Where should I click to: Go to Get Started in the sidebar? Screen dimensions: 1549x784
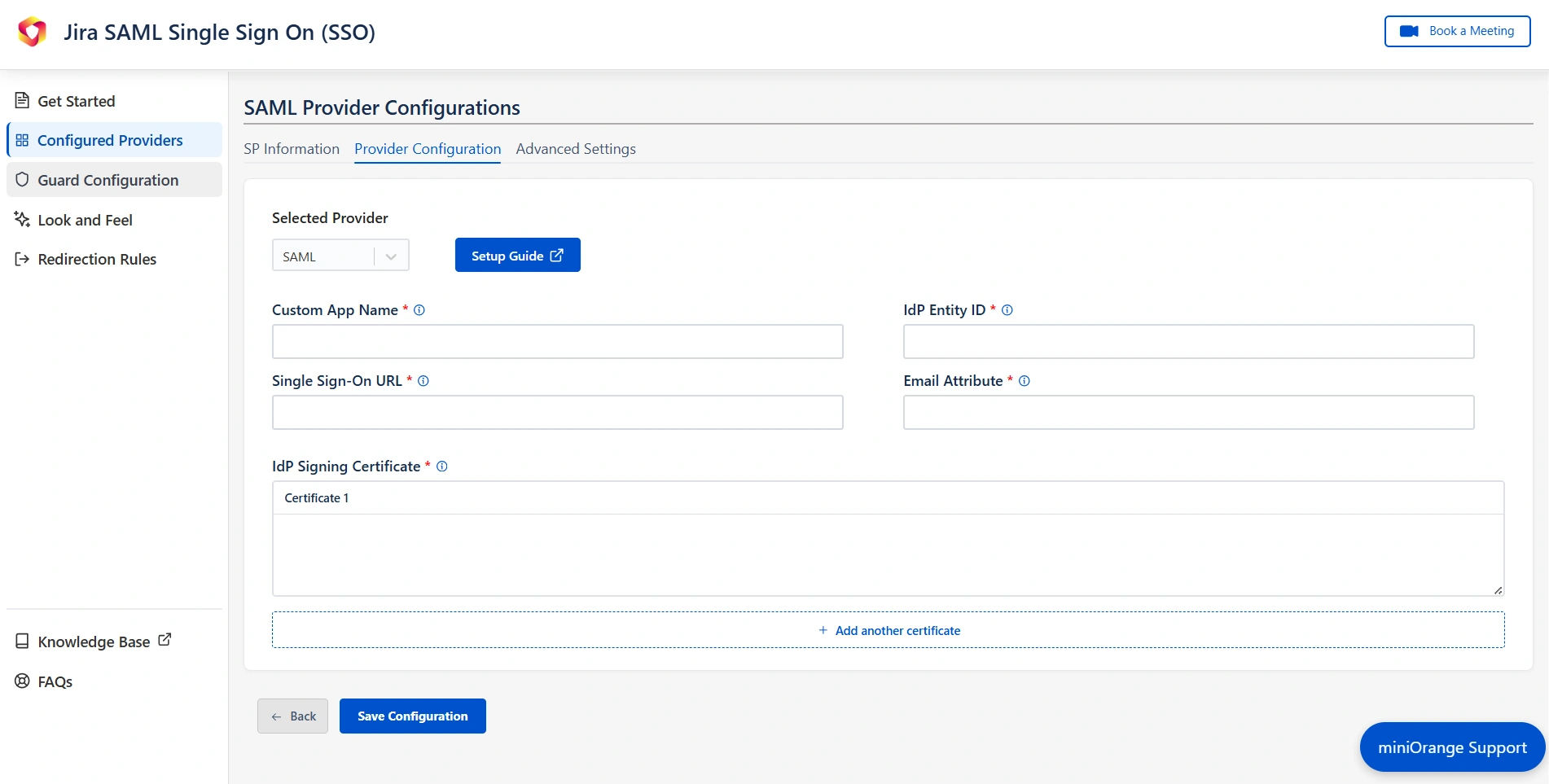[114, 101]
